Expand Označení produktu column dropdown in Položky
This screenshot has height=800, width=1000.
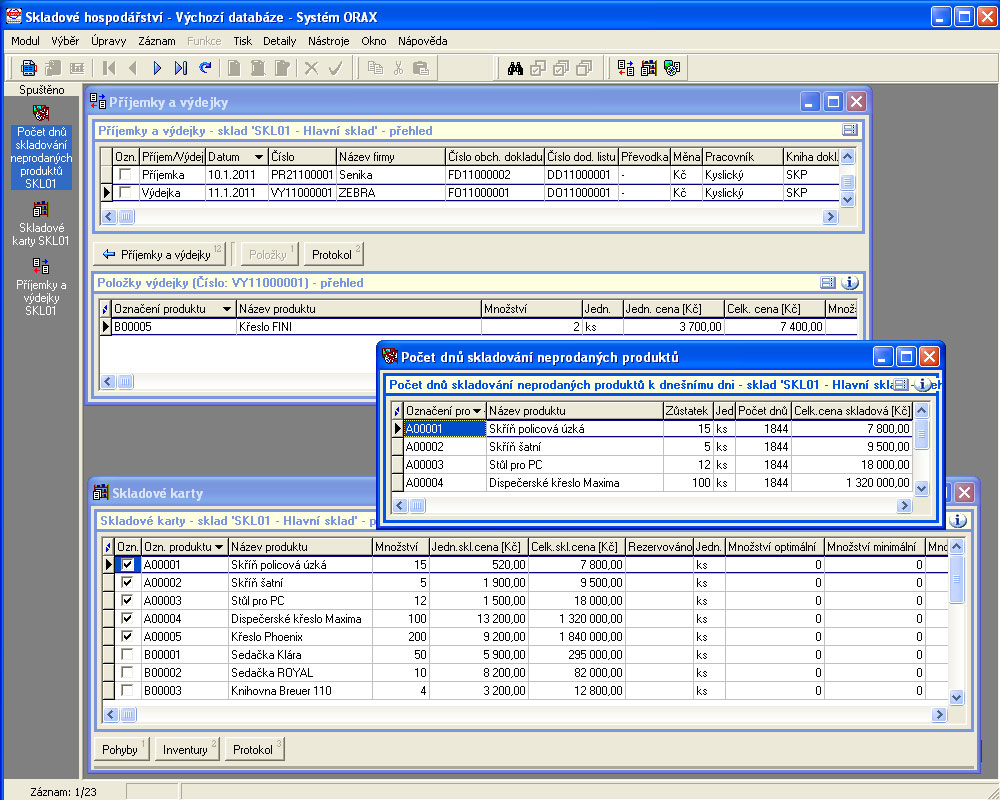[x=227, y=309]
